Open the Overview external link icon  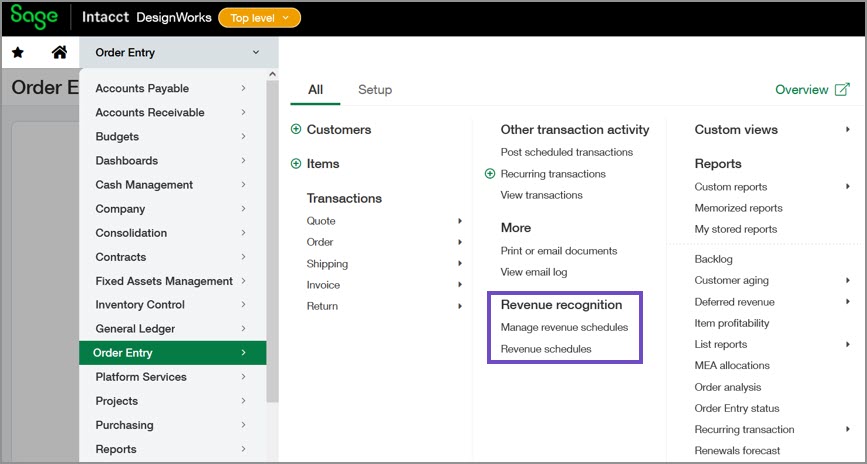(842, 90)
